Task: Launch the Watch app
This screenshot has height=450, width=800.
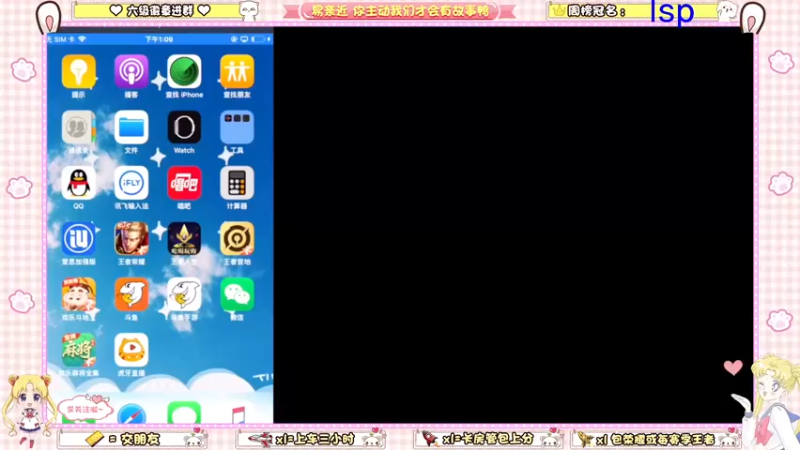Action: pyautogui.click(x=184, y=128)
